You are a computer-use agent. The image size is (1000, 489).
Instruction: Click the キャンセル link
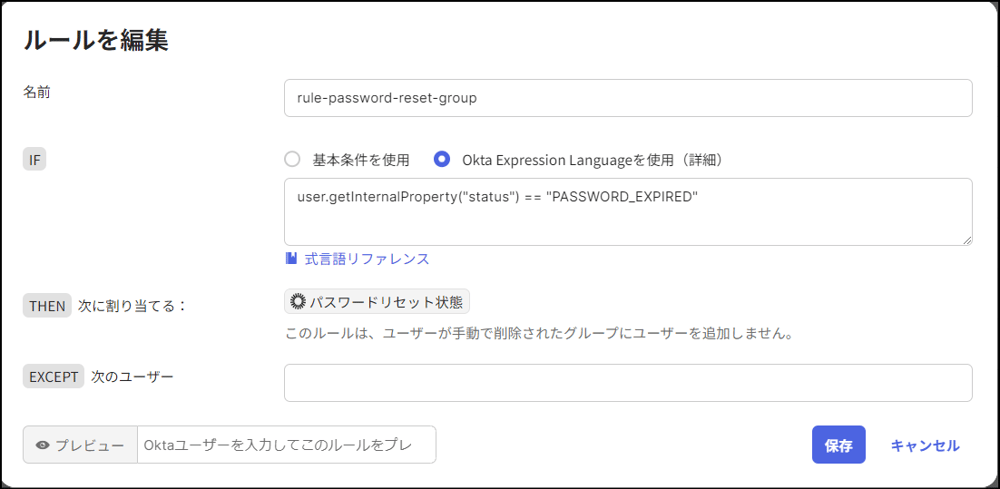924,445
